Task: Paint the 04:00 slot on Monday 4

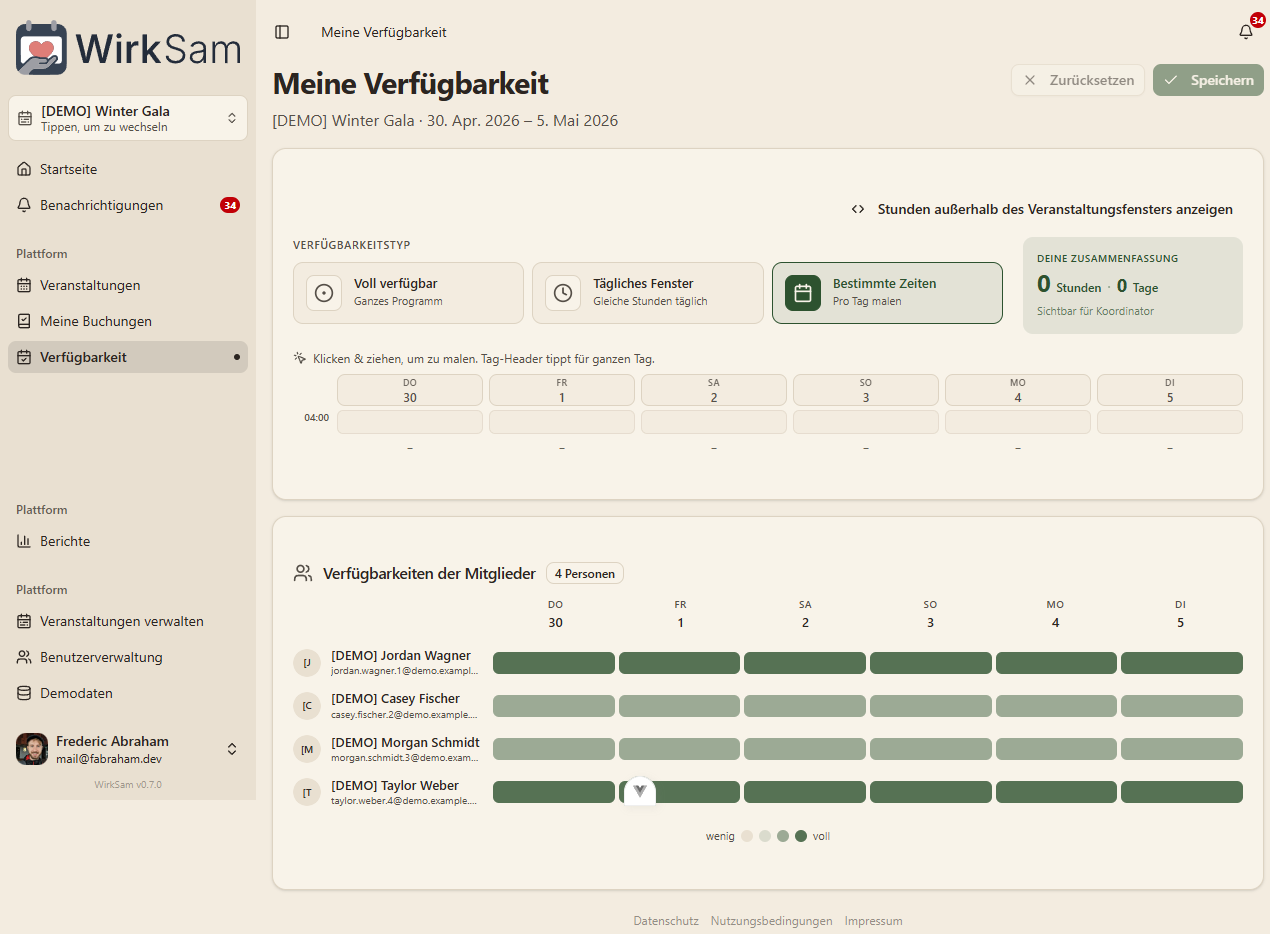Action: click(1018, 422)
